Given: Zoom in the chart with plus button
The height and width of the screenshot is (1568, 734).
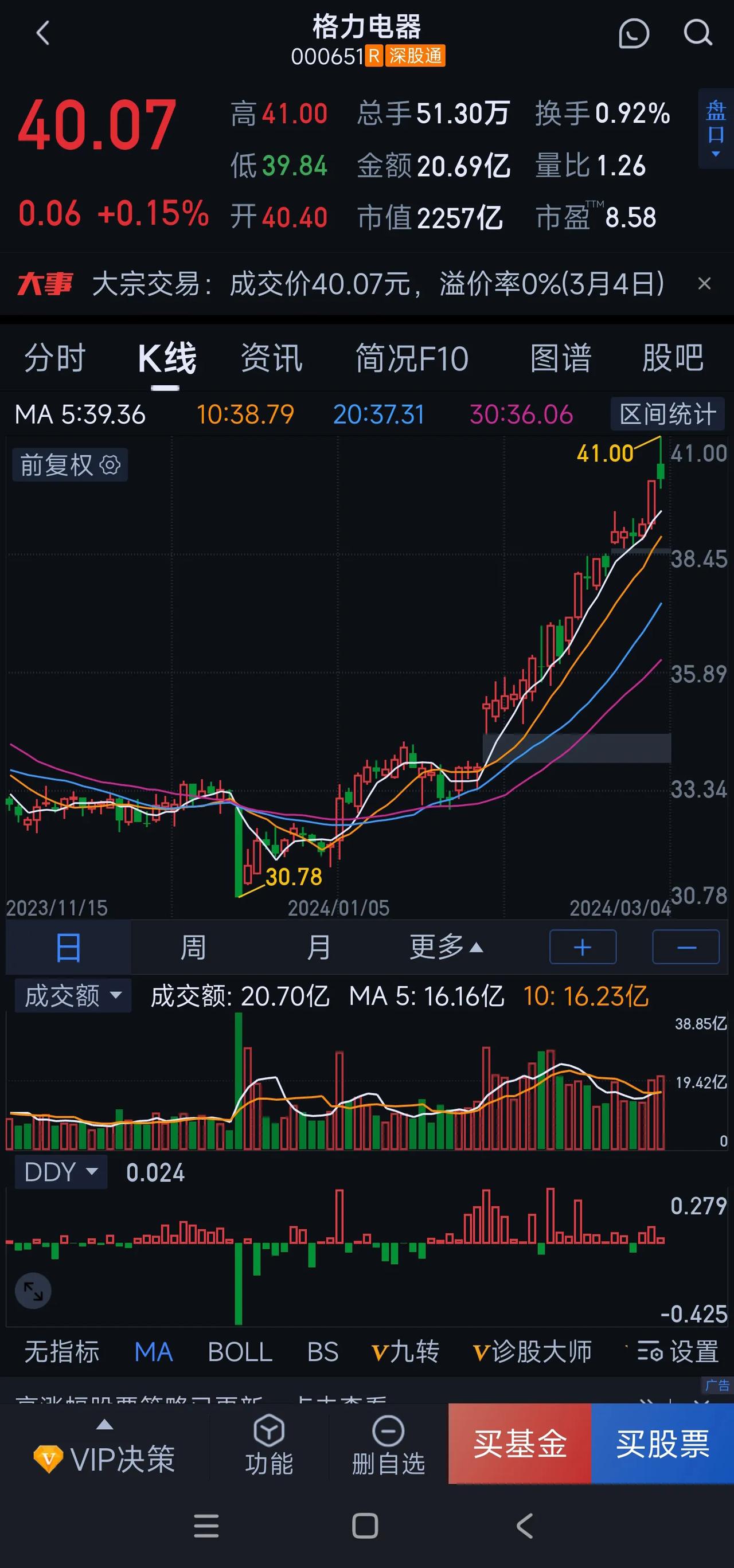Looking at the screenshot, I should click(583, 947).
